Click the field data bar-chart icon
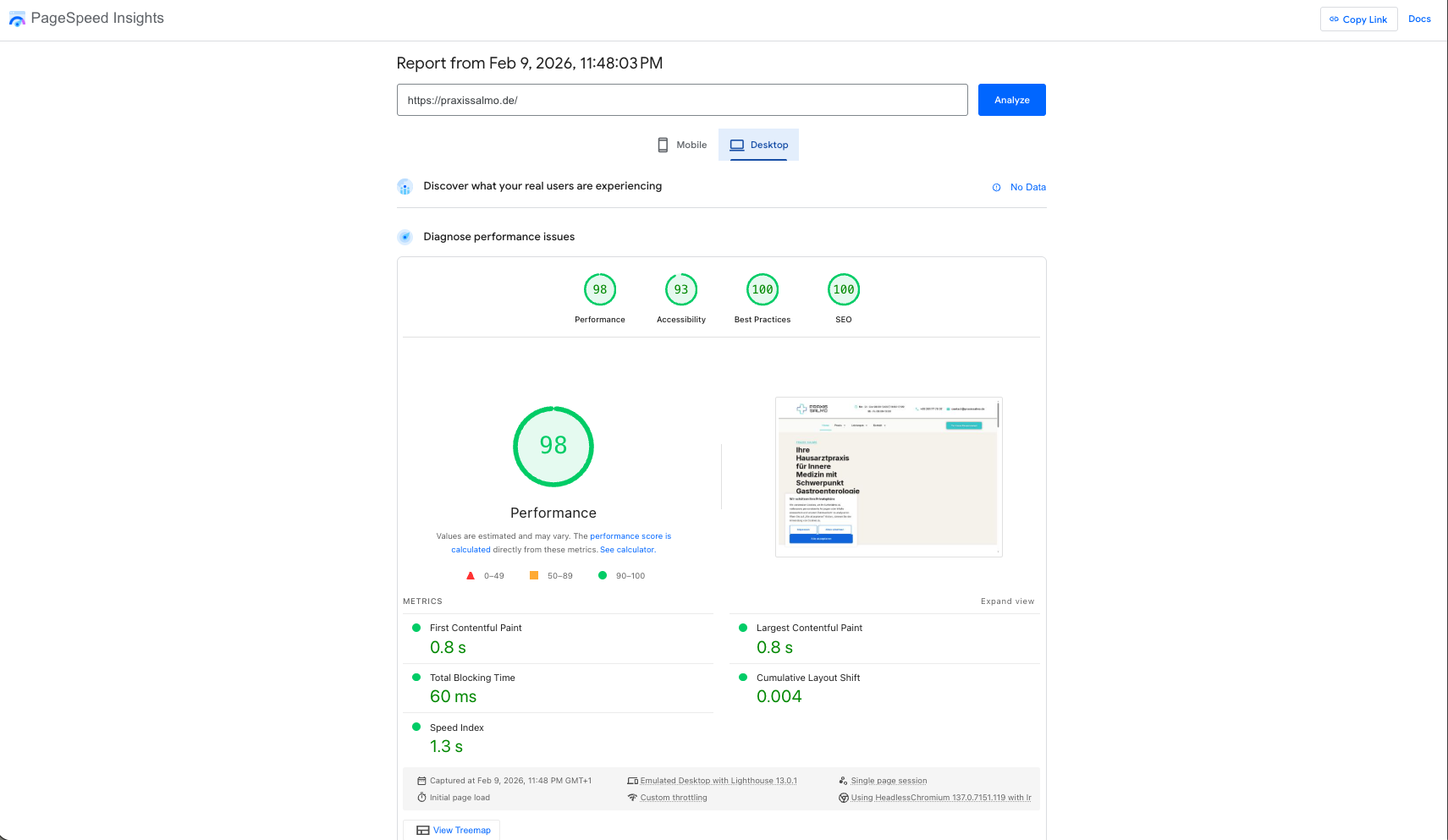 405,186
